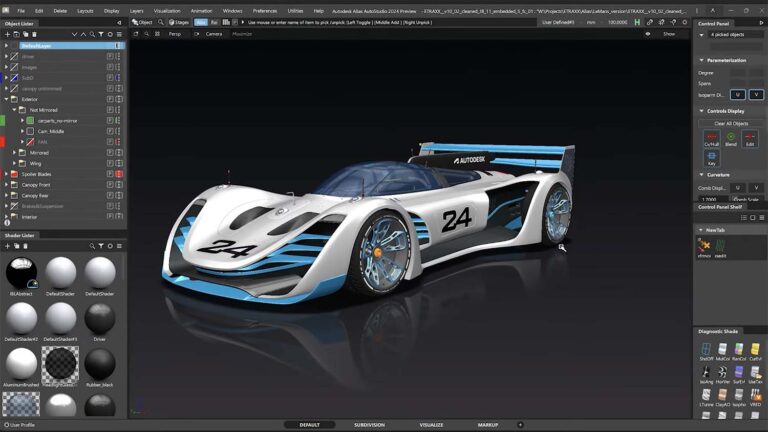Activate the Key control display icon

[x=711, y=157]
